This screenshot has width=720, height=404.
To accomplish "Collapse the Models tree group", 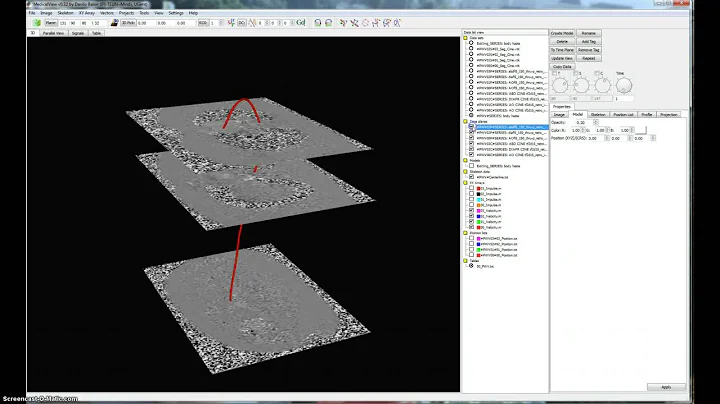I will (465, 161).
